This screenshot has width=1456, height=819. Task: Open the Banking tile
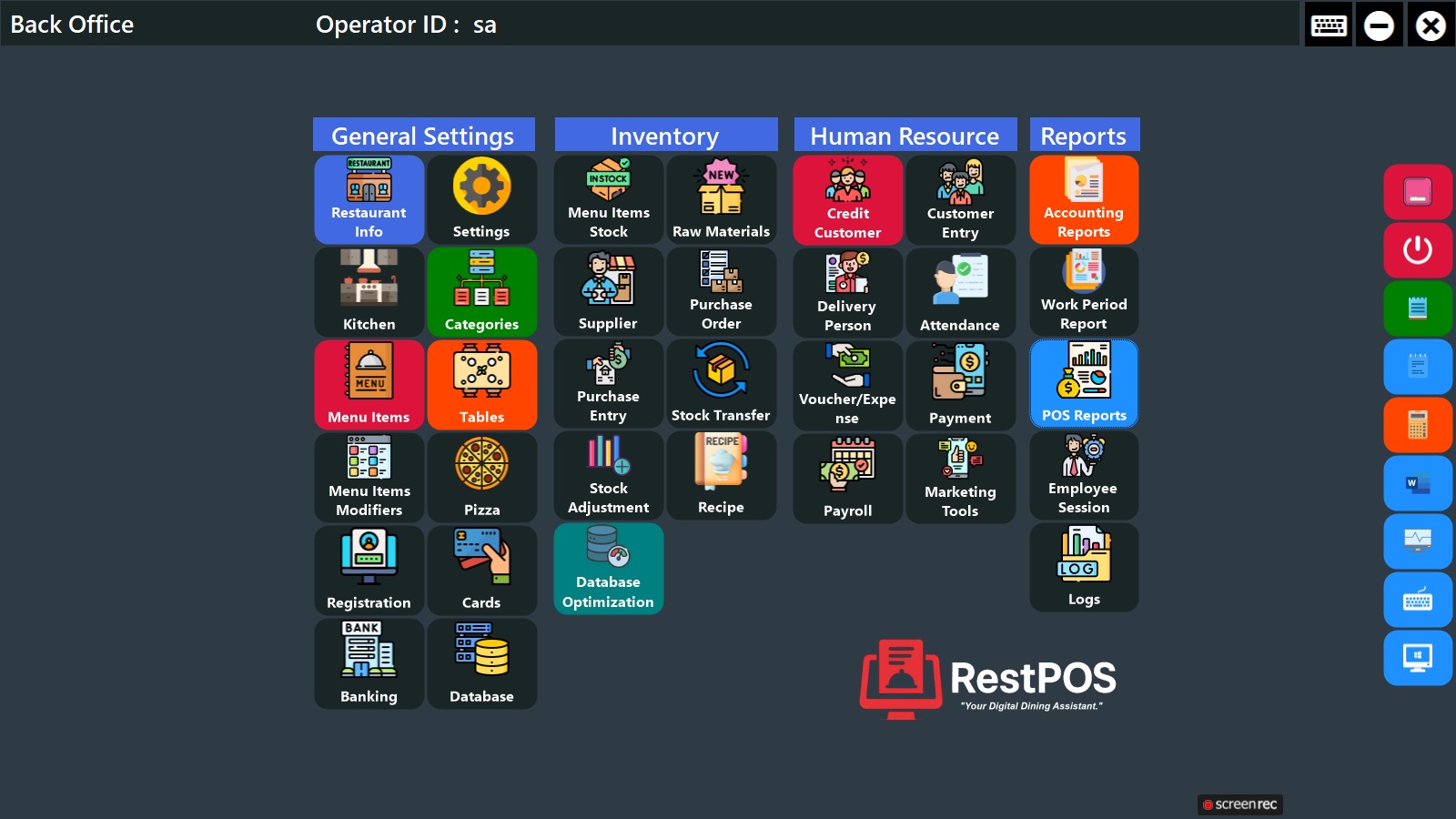click(369, 663)
